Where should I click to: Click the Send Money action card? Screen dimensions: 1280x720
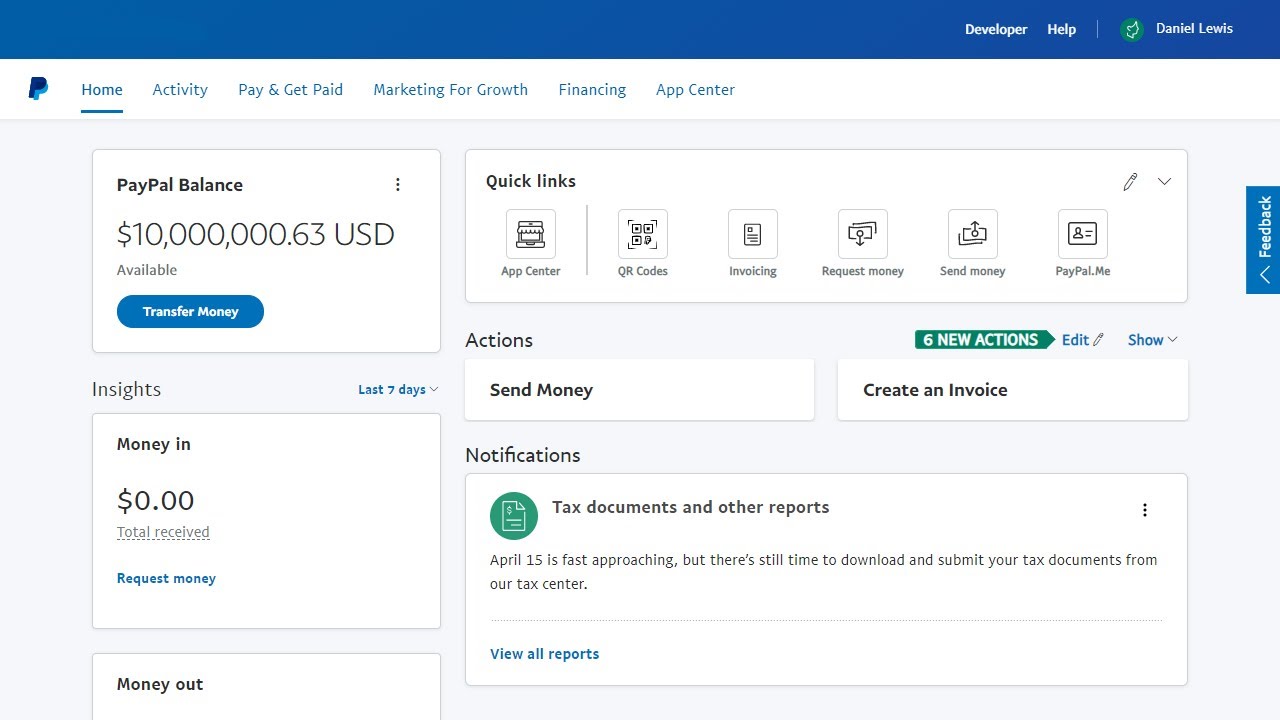[640, 390]
